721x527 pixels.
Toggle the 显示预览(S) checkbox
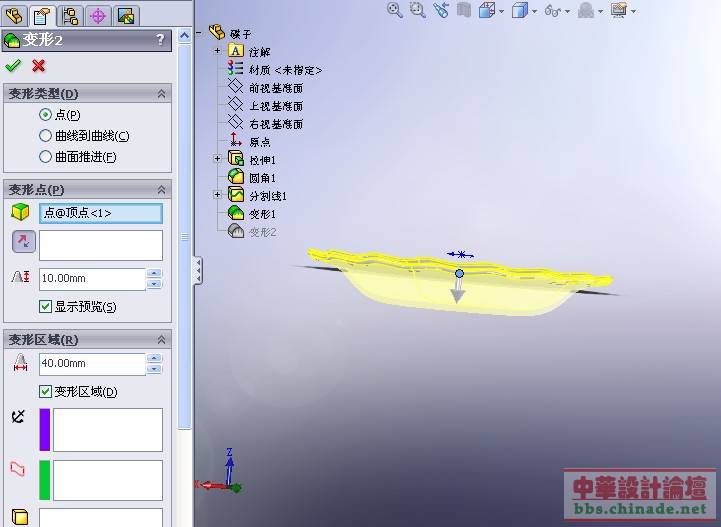tap(45, 307)
